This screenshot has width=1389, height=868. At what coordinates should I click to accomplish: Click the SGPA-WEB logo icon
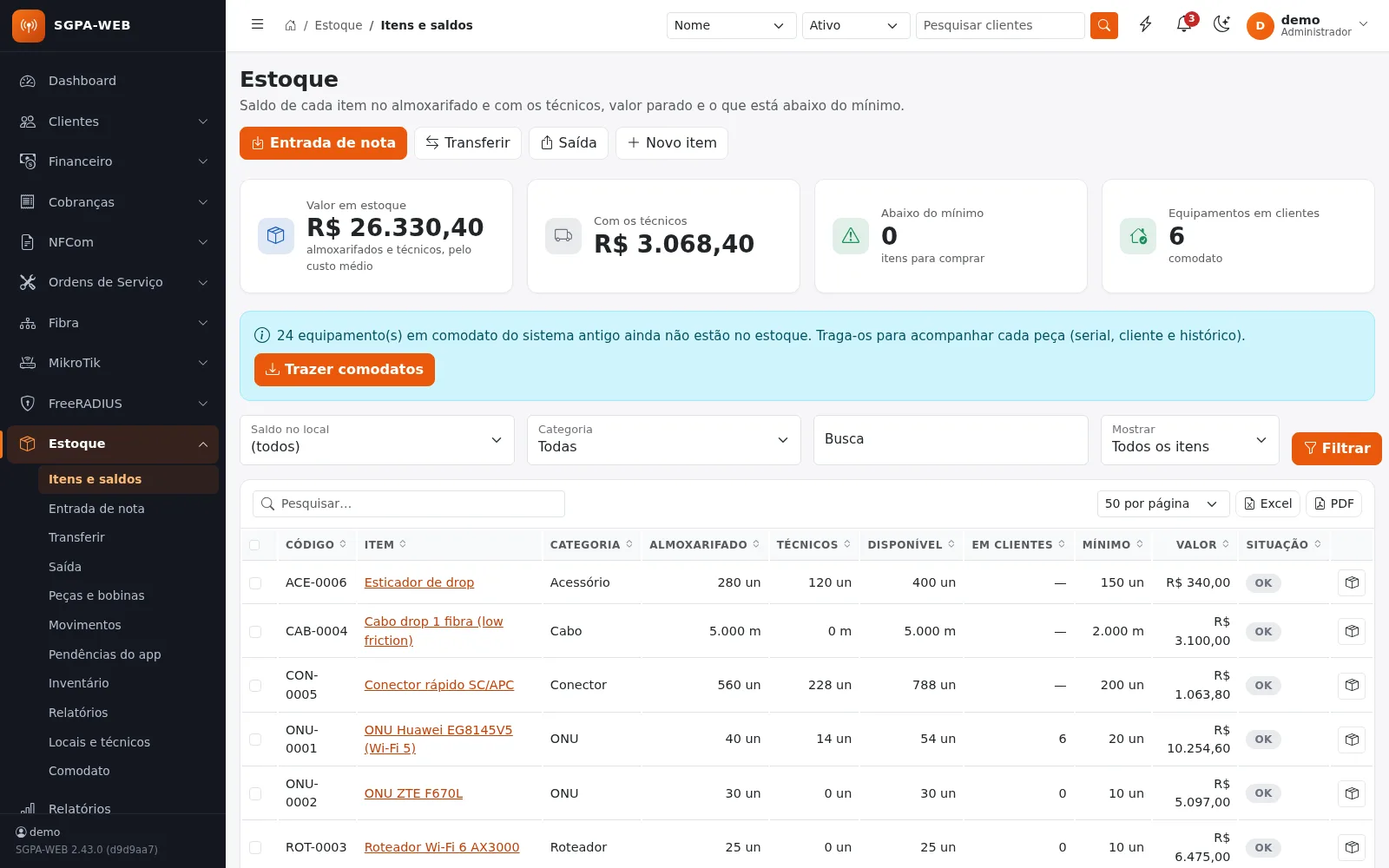point(29,26)
